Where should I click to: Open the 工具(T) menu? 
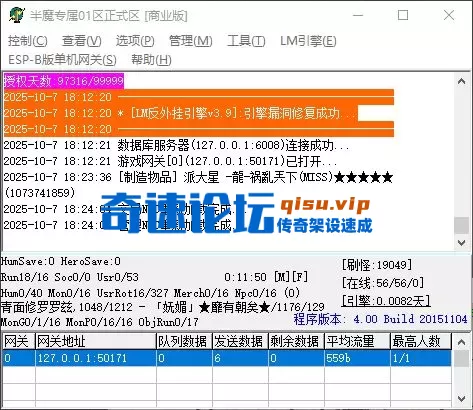click(x=246, y=41)
